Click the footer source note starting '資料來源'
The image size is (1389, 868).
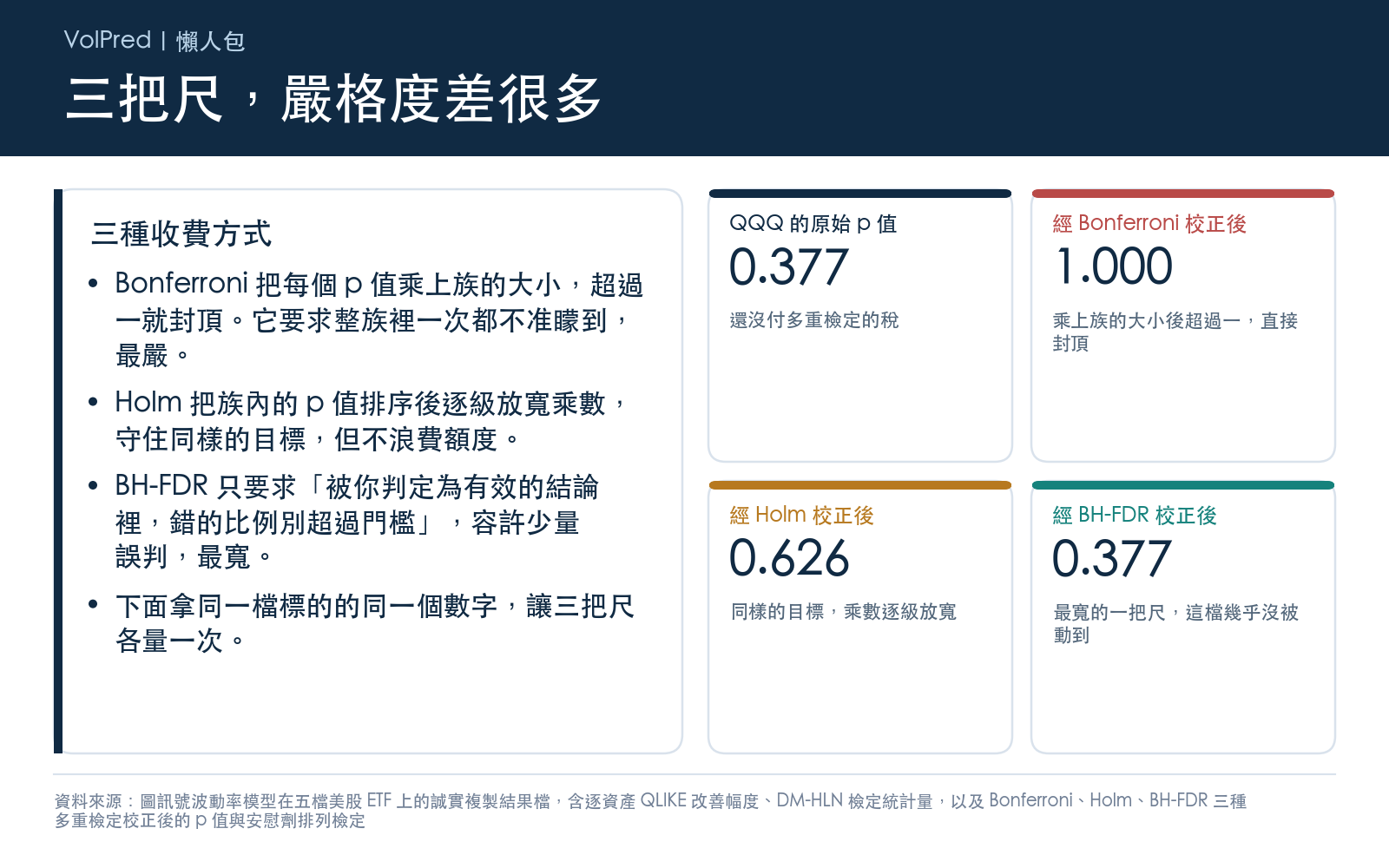tap(650, 811)
